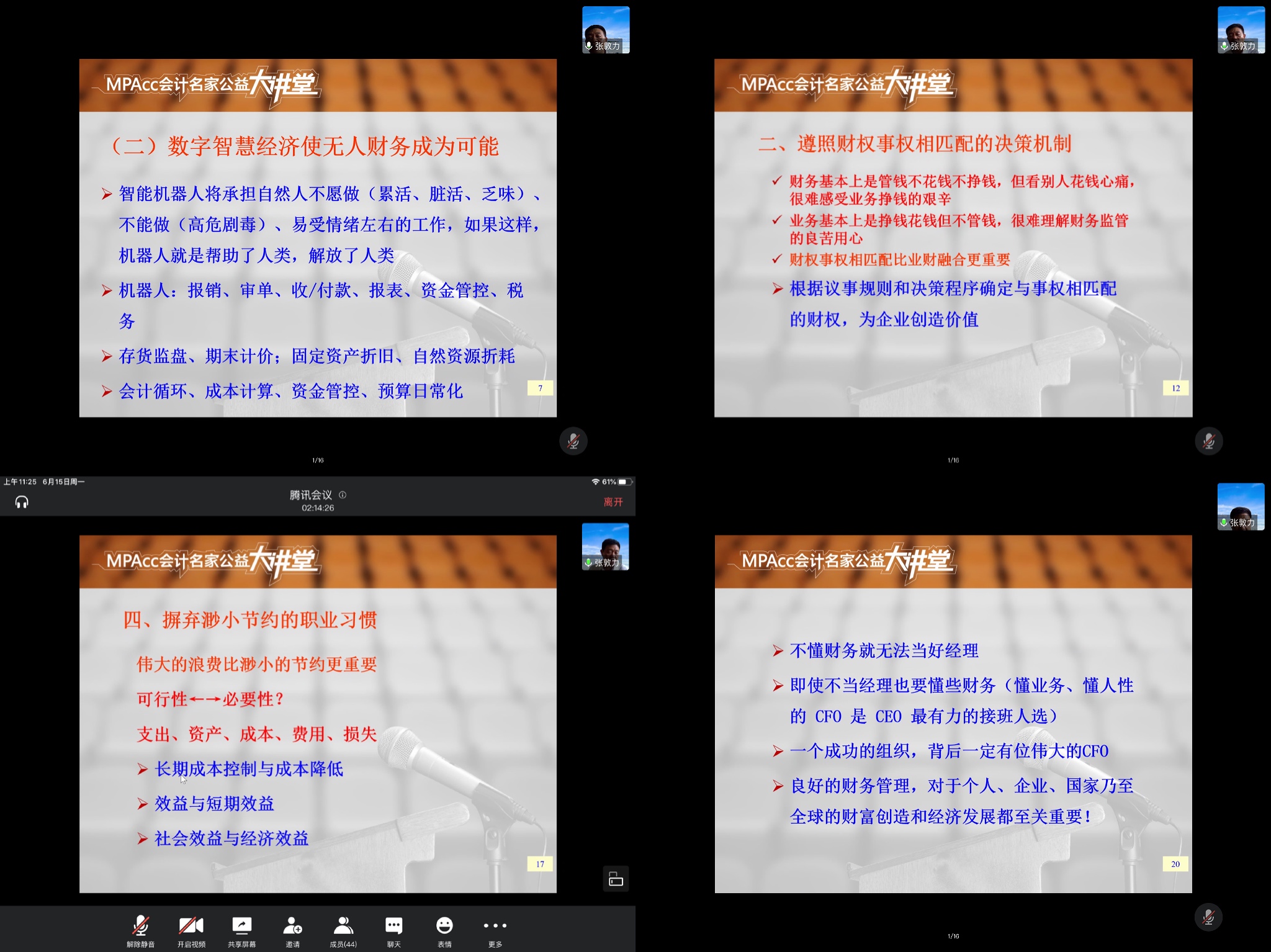Tap muted mic indicator on top-left screenshot
This screenshot has height=952, width=1271.
573,441
